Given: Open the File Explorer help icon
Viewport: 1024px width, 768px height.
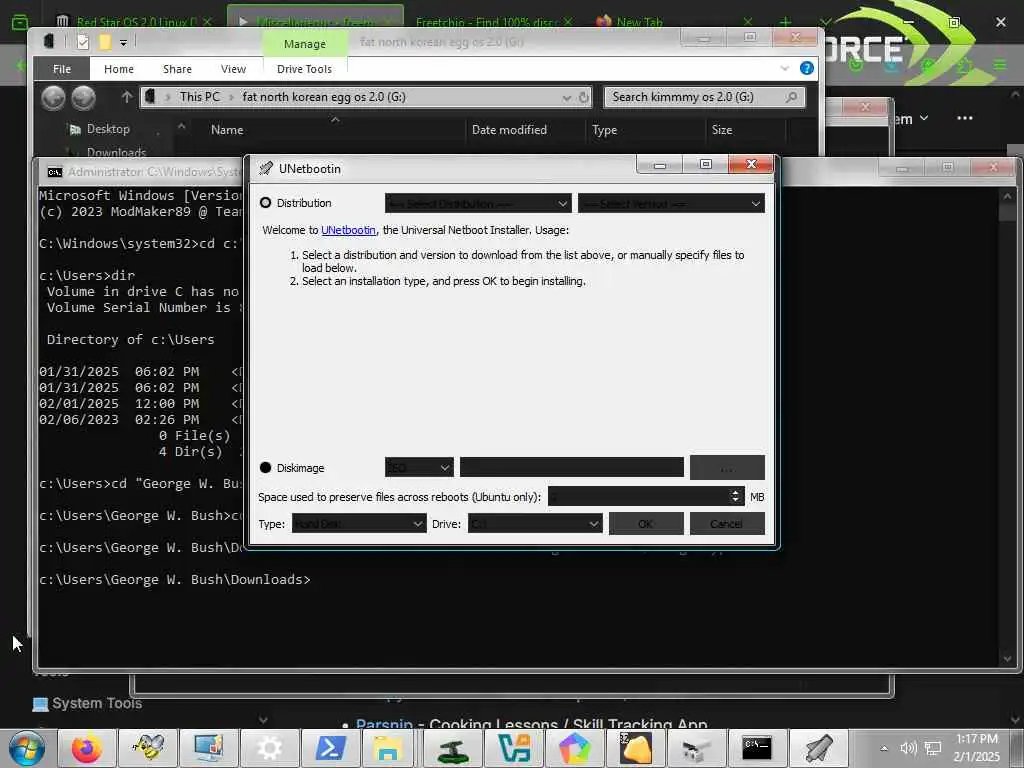Looking at the screenshot, I should [807, 68].
